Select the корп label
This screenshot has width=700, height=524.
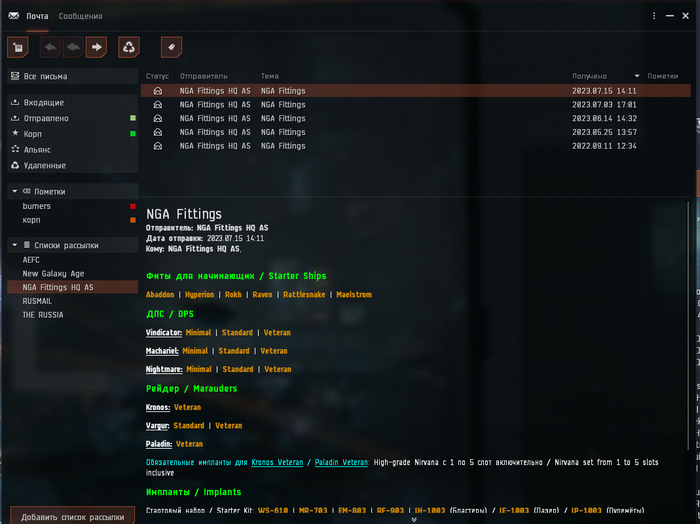(x=31, y=220)
